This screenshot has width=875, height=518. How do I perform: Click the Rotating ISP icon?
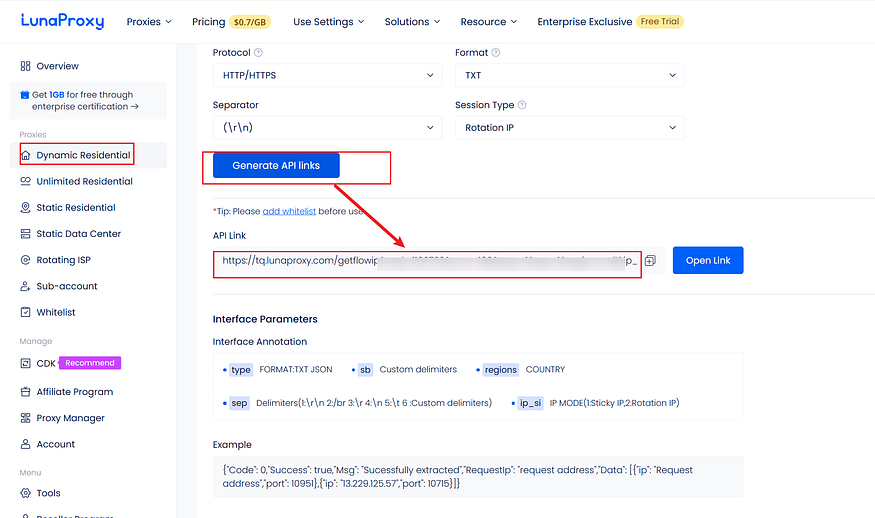tap(25, 260)
